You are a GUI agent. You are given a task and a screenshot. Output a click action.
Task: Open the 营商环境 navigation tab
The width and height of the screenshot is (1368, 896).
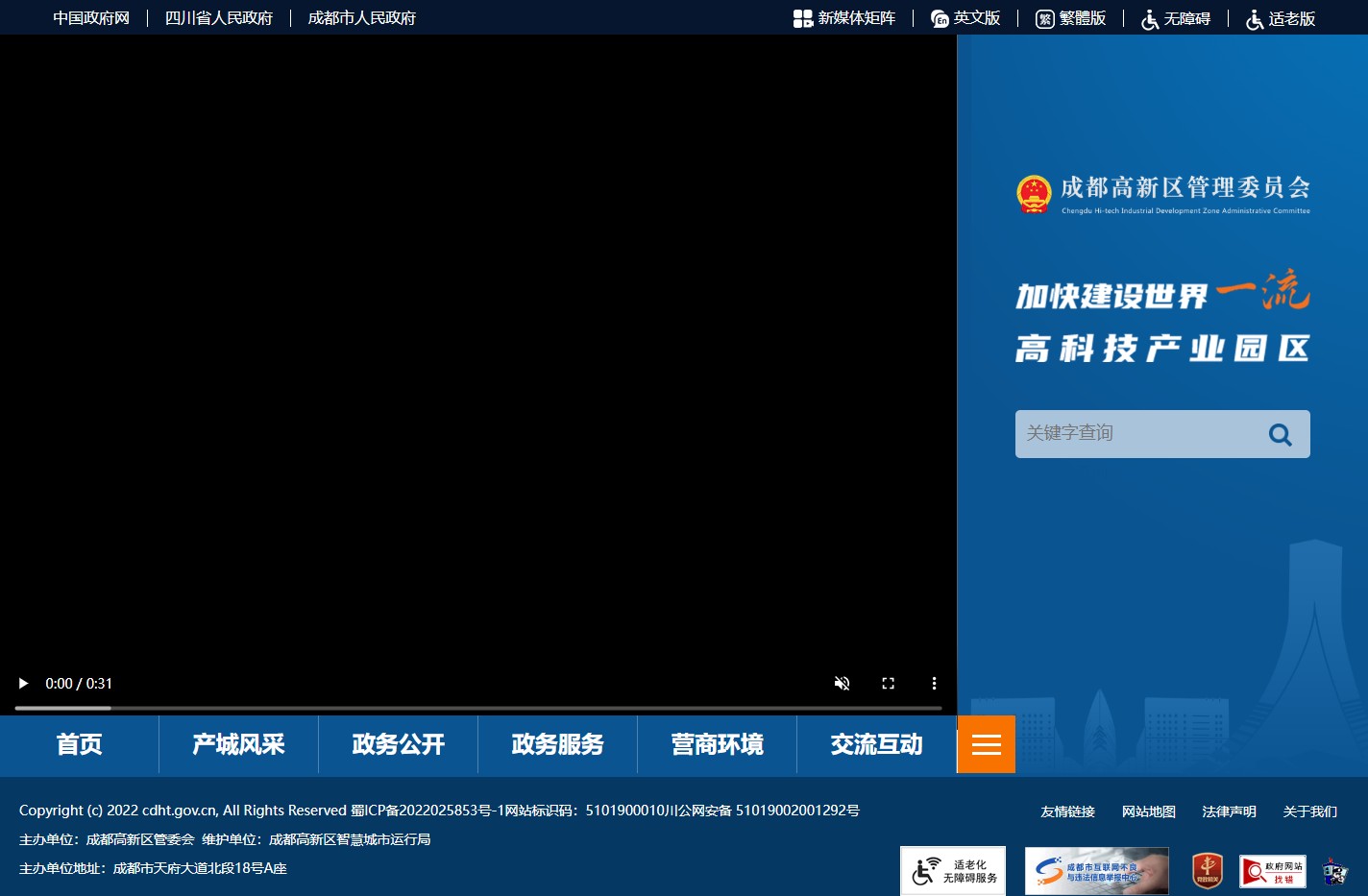tap(717, 744)
